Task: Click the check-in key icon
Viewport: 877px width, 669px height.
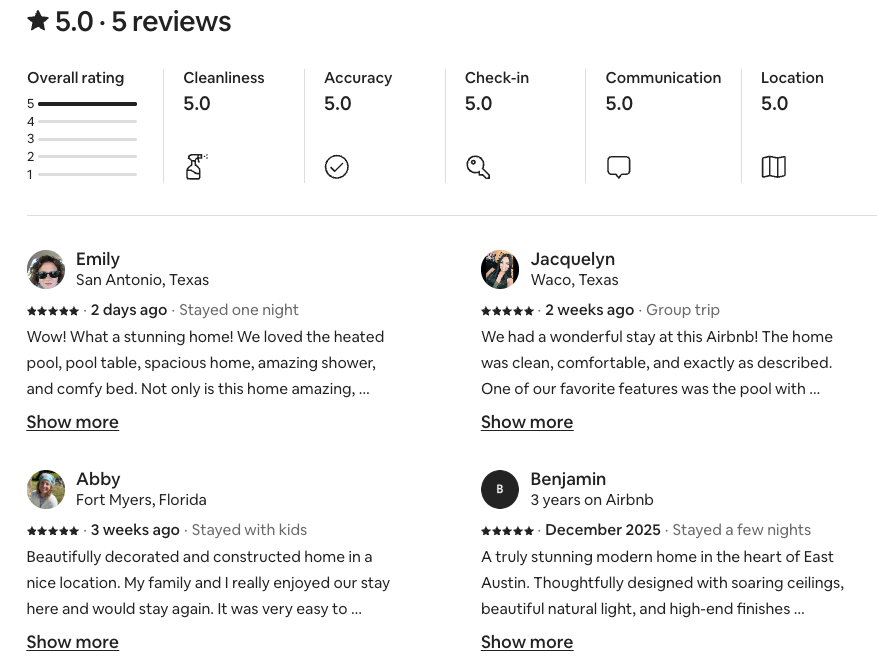Action: pos(478,167)
